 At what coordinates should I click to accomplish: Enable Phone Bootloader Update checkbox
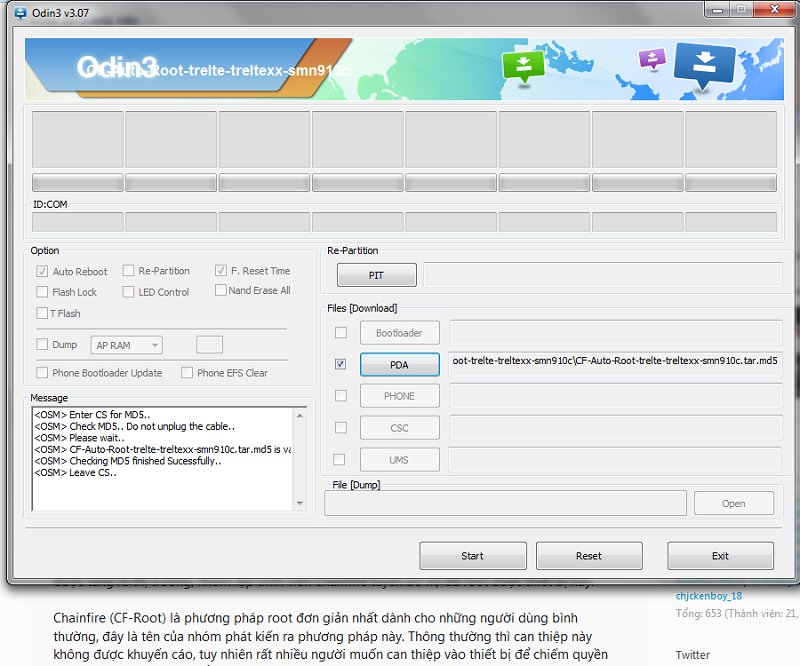tap(42, 373)
